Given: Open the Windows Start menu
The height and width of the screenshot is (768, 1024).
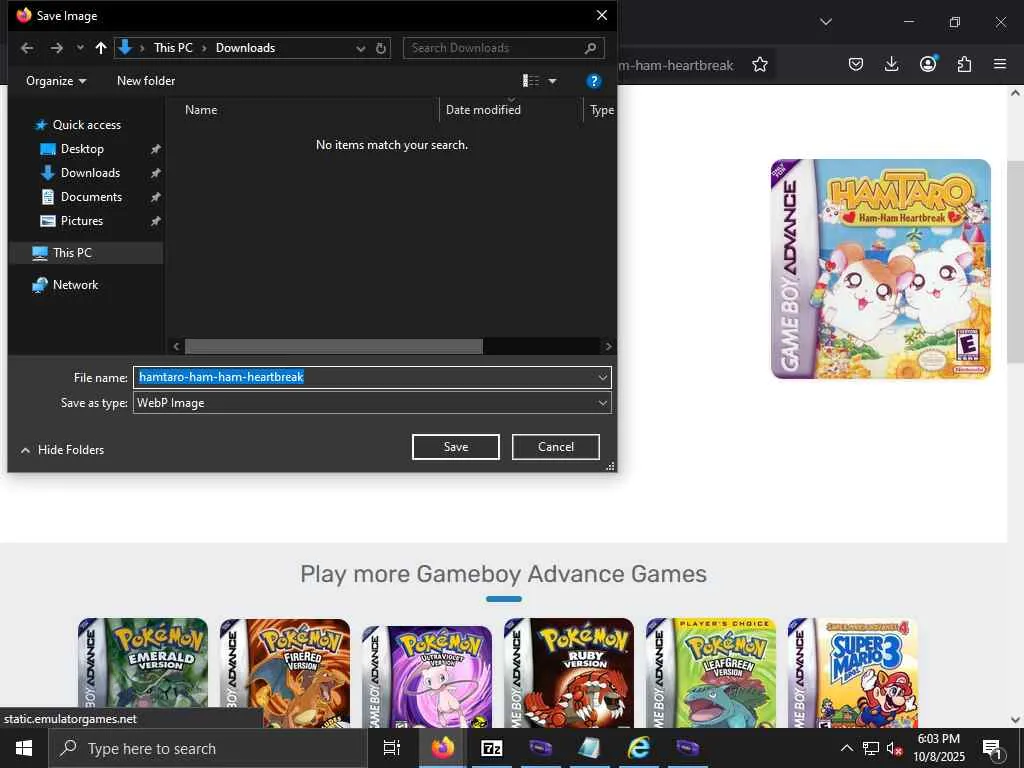Looking at the screenshot, I should [24, 748].
